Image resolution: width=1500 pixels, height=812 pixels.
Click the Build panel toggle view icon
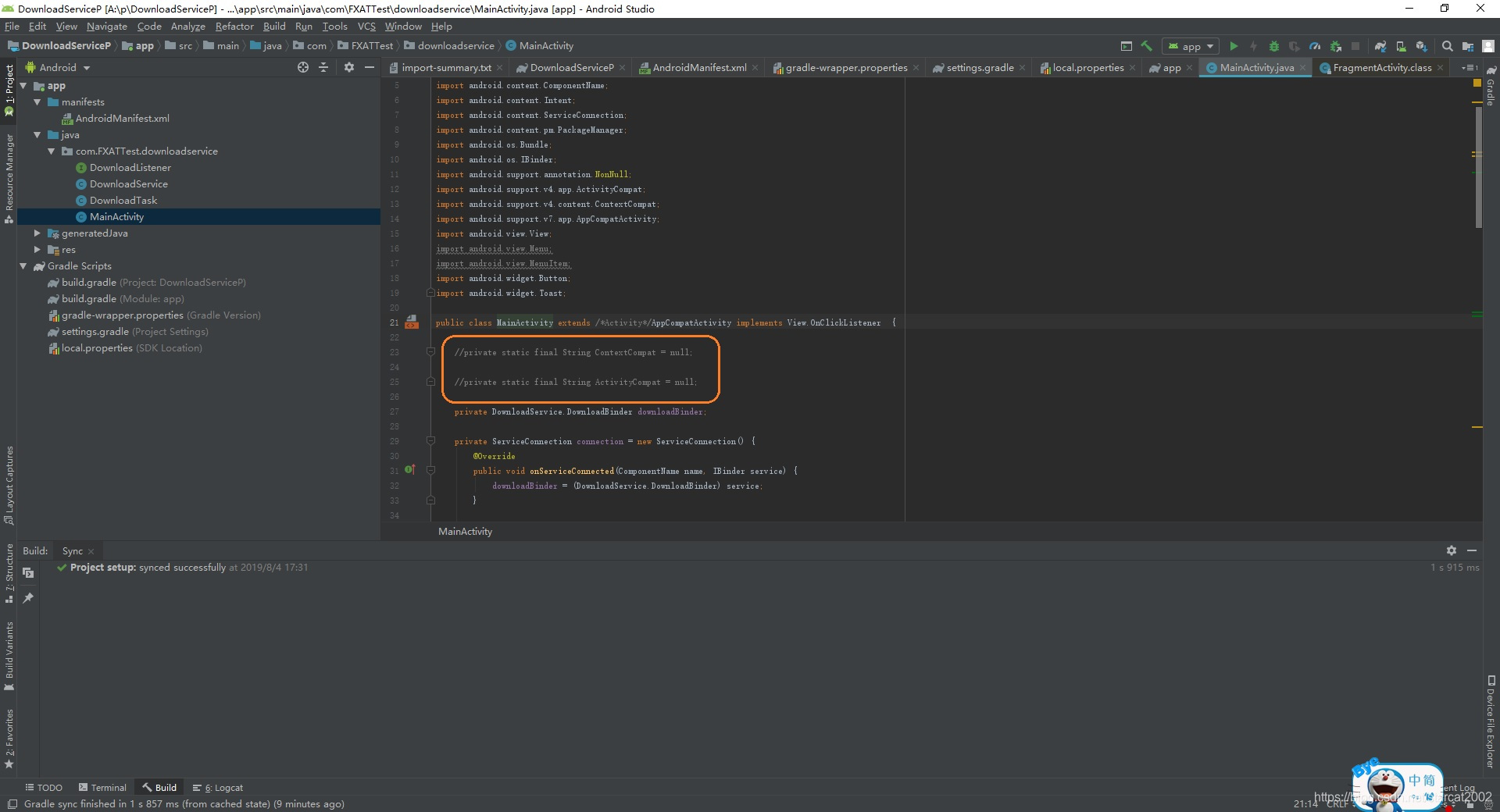28,573
